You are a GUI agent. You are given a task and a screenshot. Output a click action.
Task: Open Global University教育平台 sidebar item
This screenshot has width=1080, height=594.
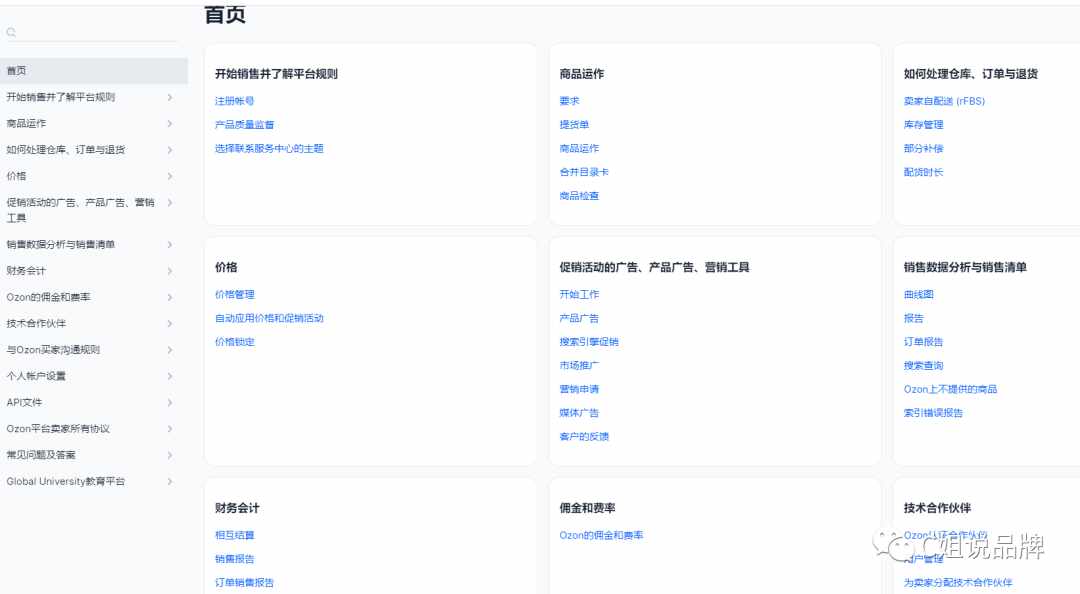[x=66, y=481]
